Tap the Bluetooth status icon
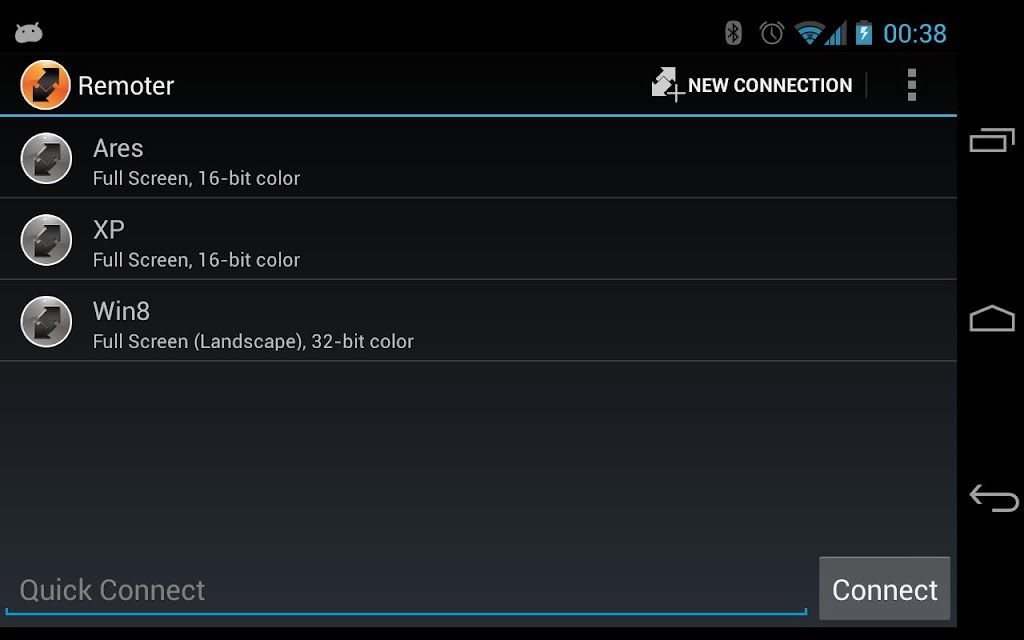The height and width of the screenshot is (640, 1024). point(733,33)
